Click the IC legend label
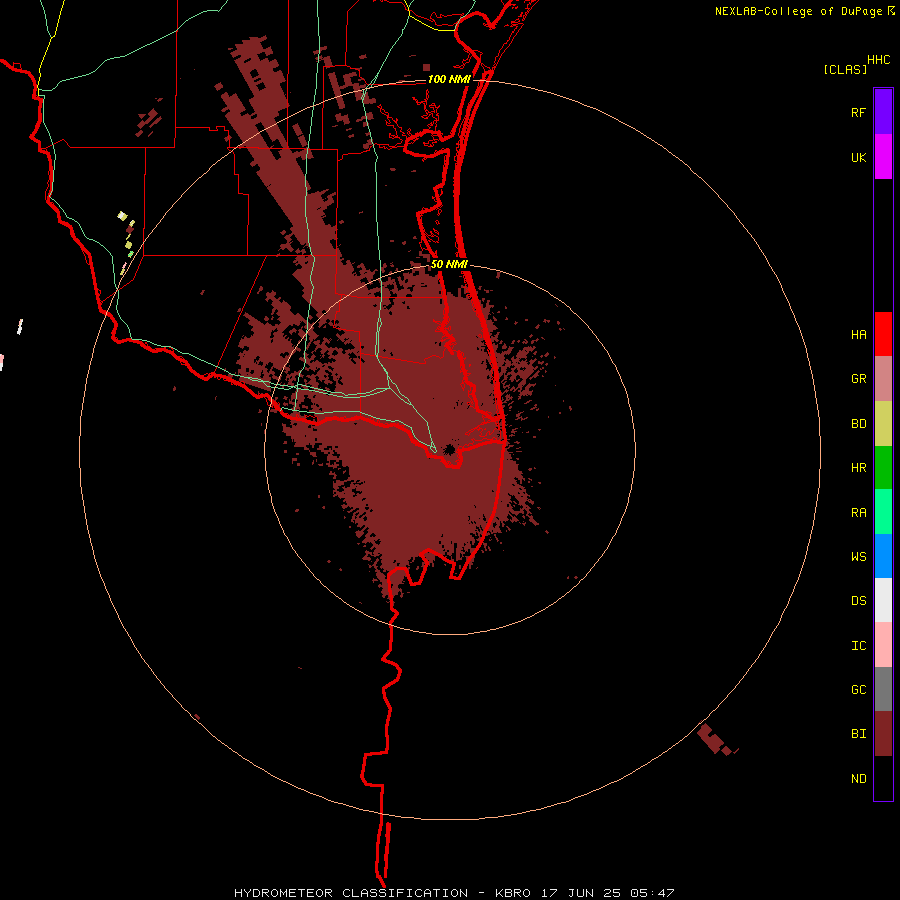This screenshot has width=900, height=900. tap(859, 646)
